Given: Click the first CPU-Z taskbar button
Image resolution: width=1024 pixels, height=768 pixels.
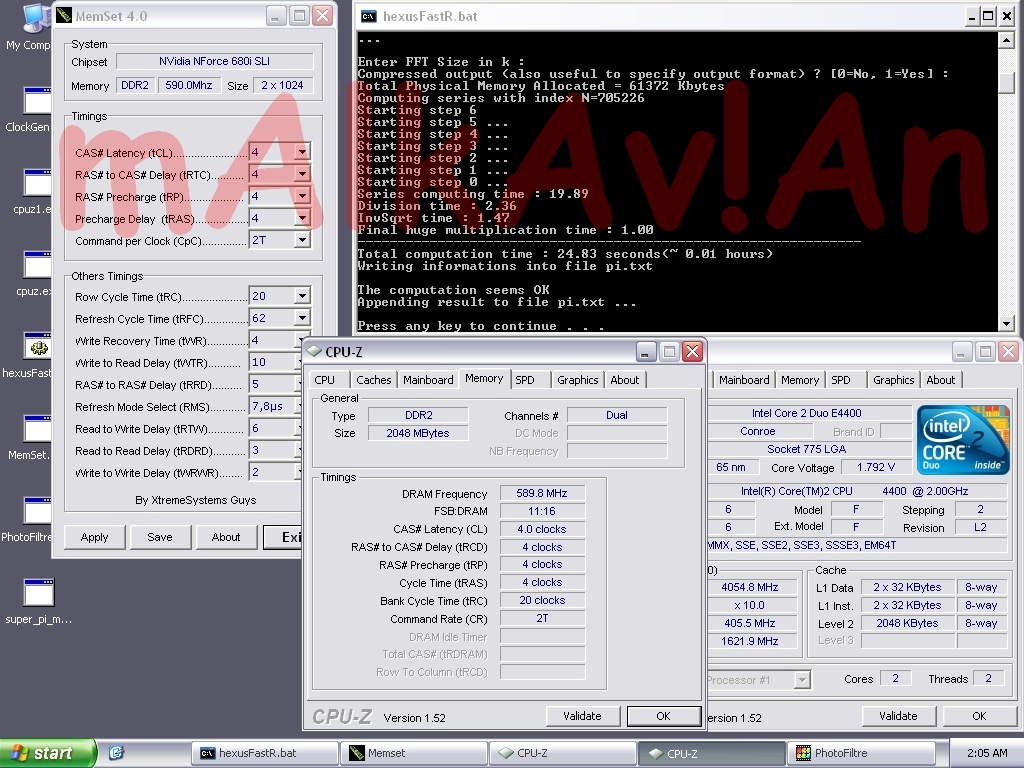Looking at the screenshot, I should [563, 753].
